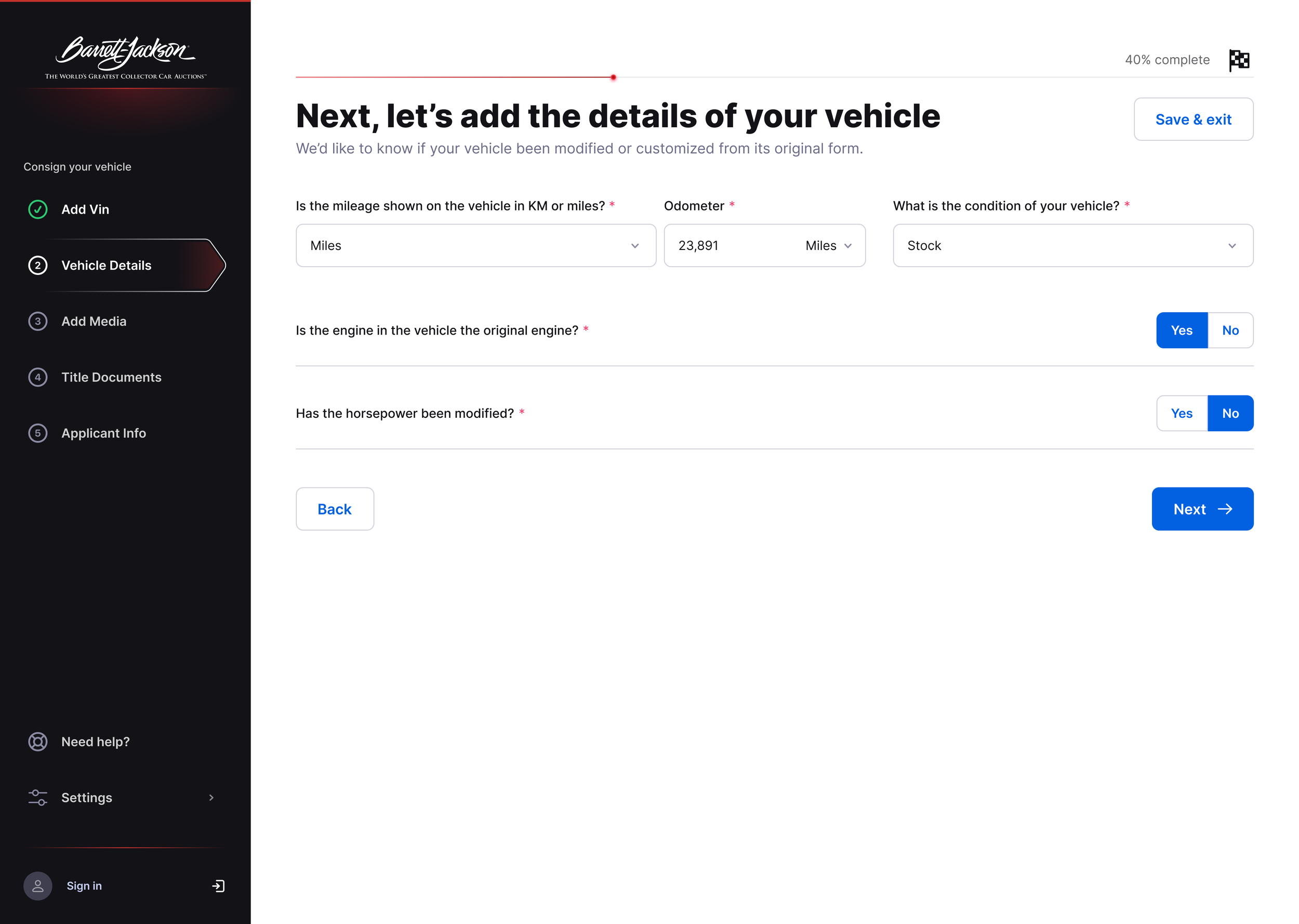
Task: Click the Save & exit button
Action: (1193, 119)
